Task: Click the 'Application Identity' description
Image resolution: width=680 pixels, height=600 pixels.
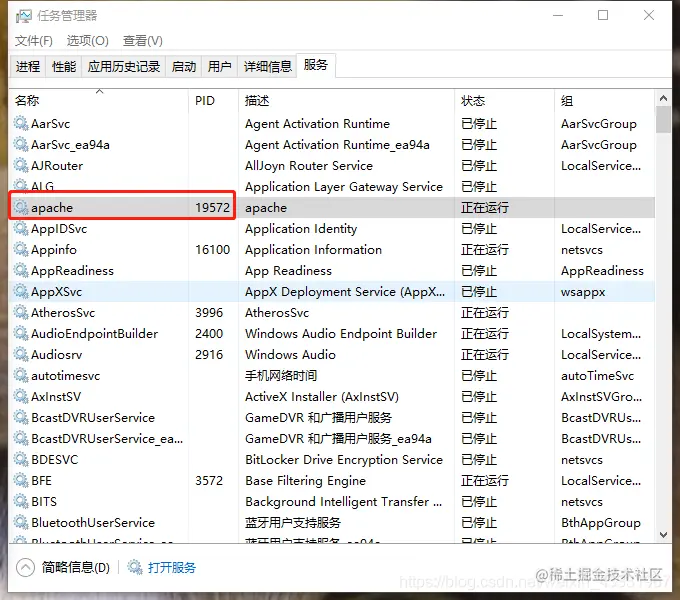Action: pyautogui.click(x=301, y=229)
